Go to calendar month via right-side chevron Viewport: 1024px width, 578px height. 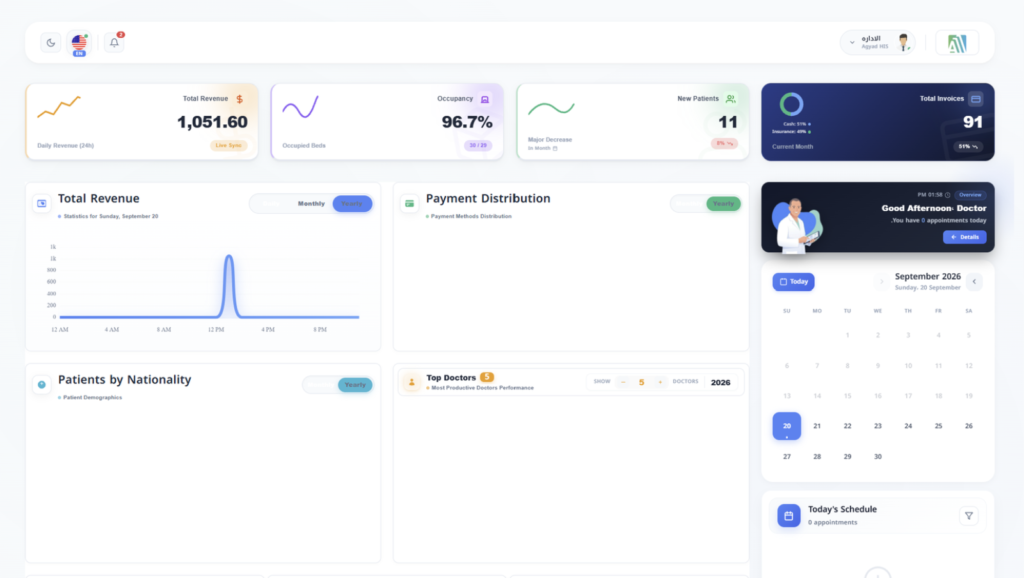coord(974,281)
